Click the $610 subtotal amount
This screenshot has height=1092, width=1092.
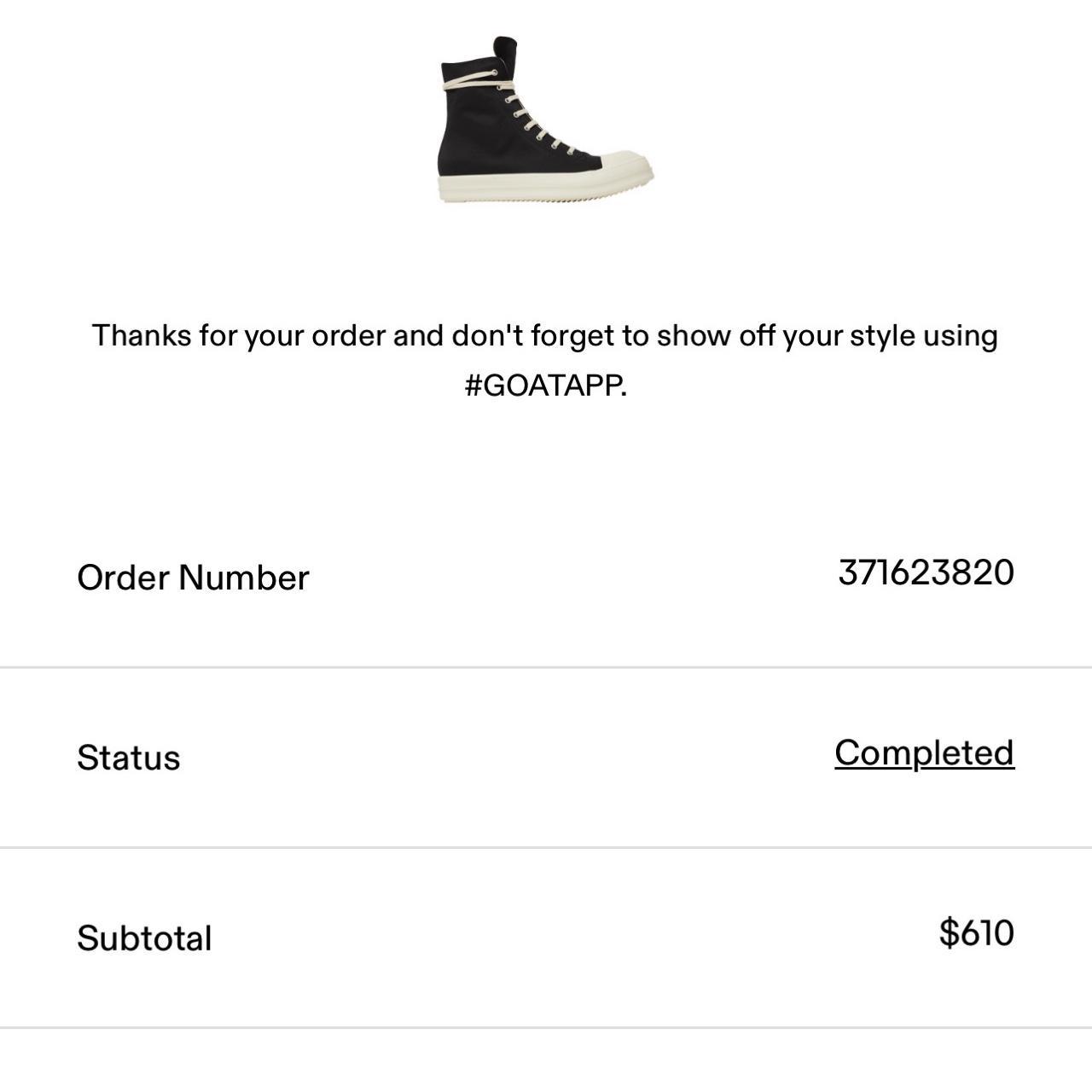[977, 932]
